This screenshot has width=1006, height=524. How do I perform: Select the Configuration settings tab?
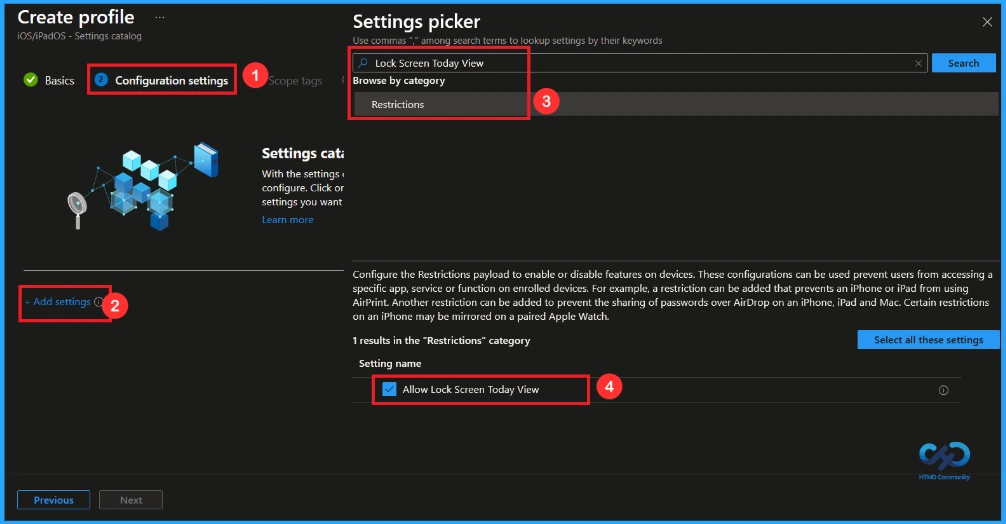pyautogui.click(x=171, y=81)
